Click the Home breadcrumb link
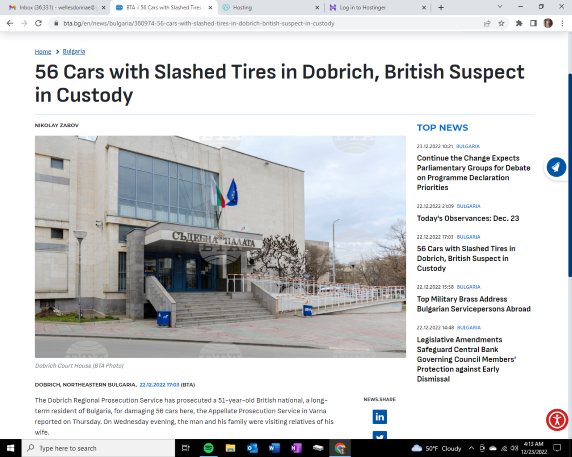Screen dimensions: 572x457 [43, 51]
